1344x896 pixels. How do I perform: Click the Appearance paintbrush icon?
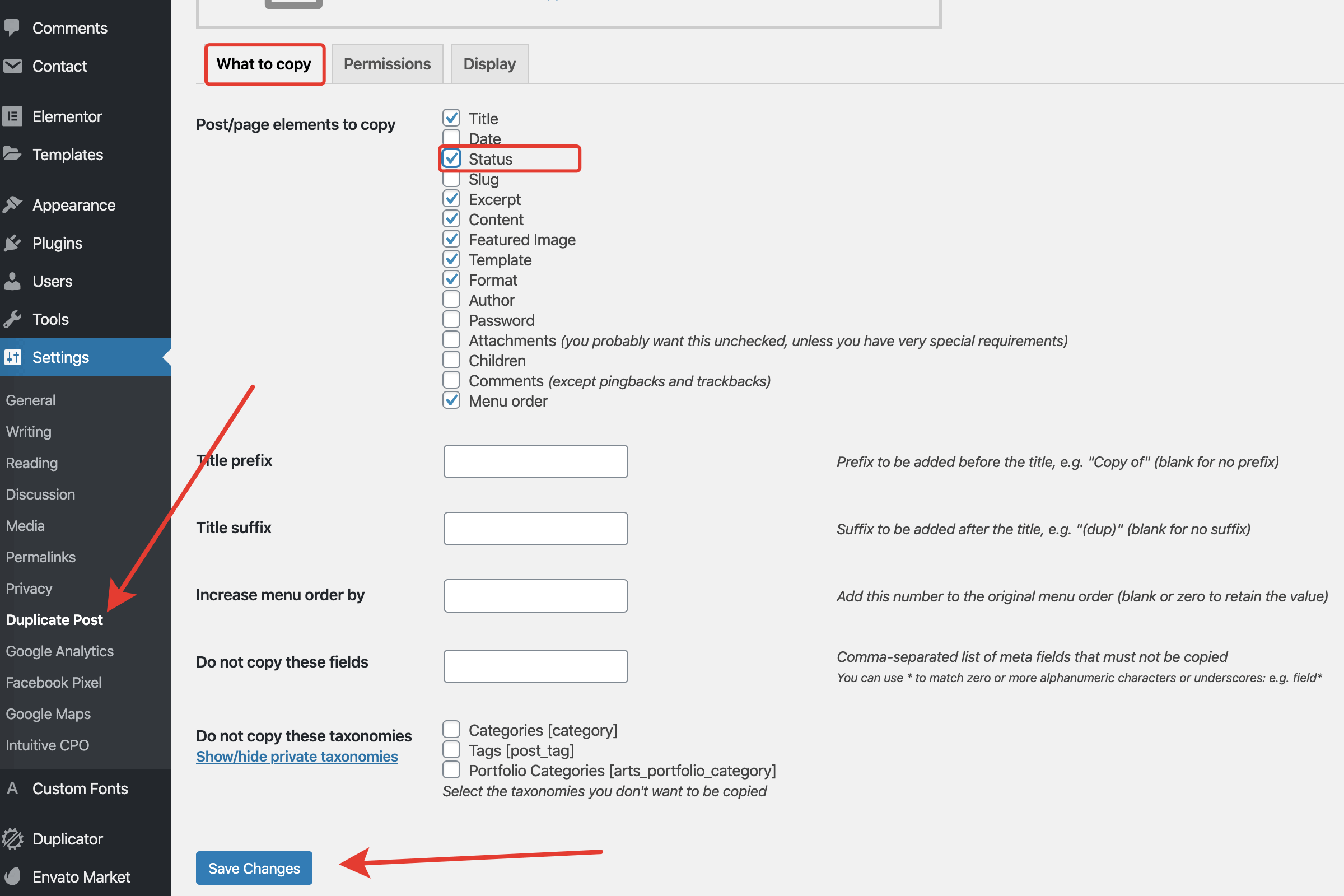[12, 204]
